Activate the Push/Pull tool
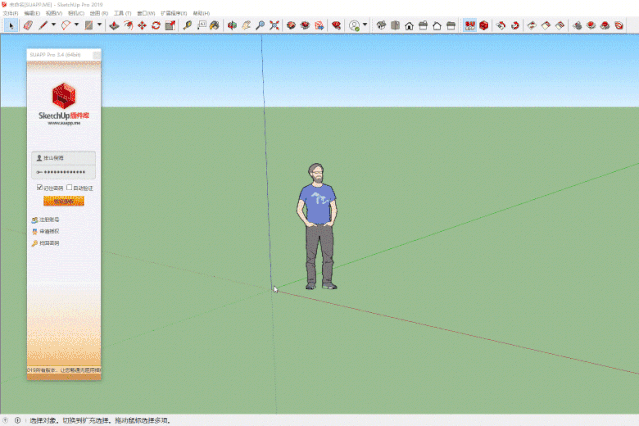Viewport: 639px width, 426px height. (114, 25)
